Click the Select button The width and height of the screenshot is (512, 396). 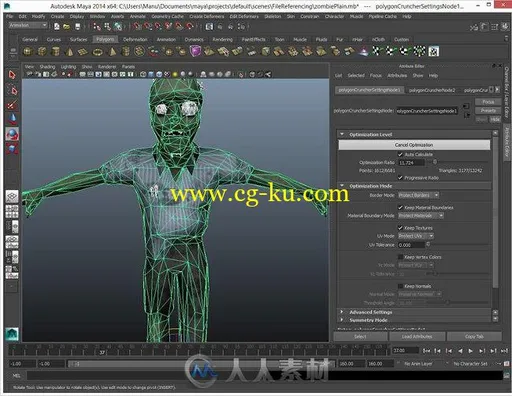point(360,337)
